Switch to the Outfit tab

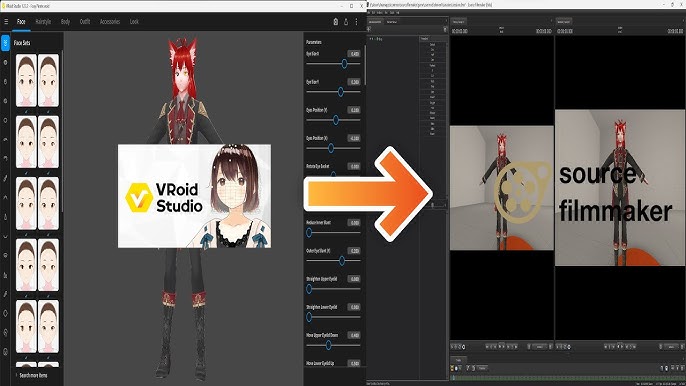tap(85, 21)
